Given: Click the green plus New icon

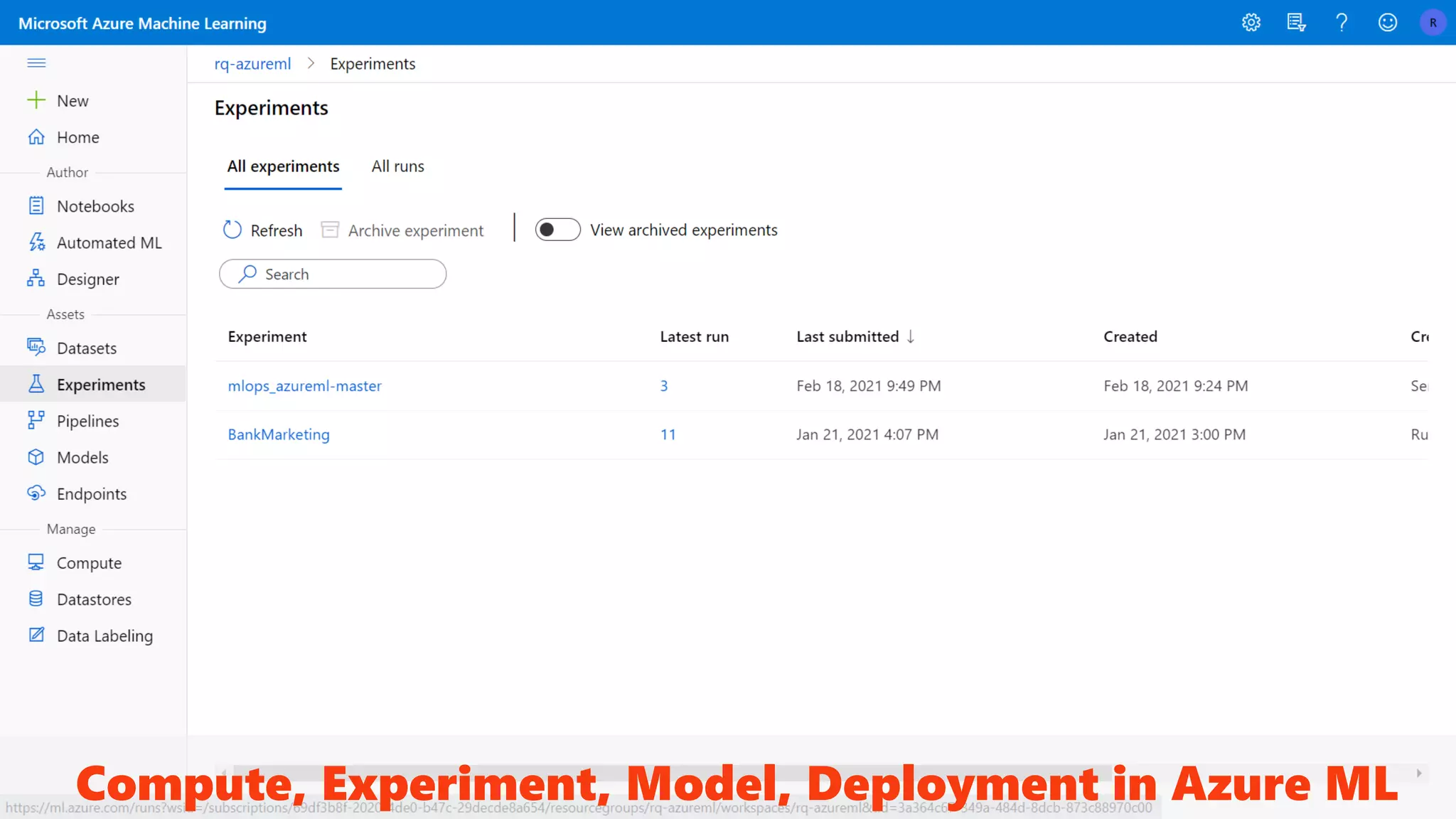Looking at the screenshot, I should pos(36,100).
